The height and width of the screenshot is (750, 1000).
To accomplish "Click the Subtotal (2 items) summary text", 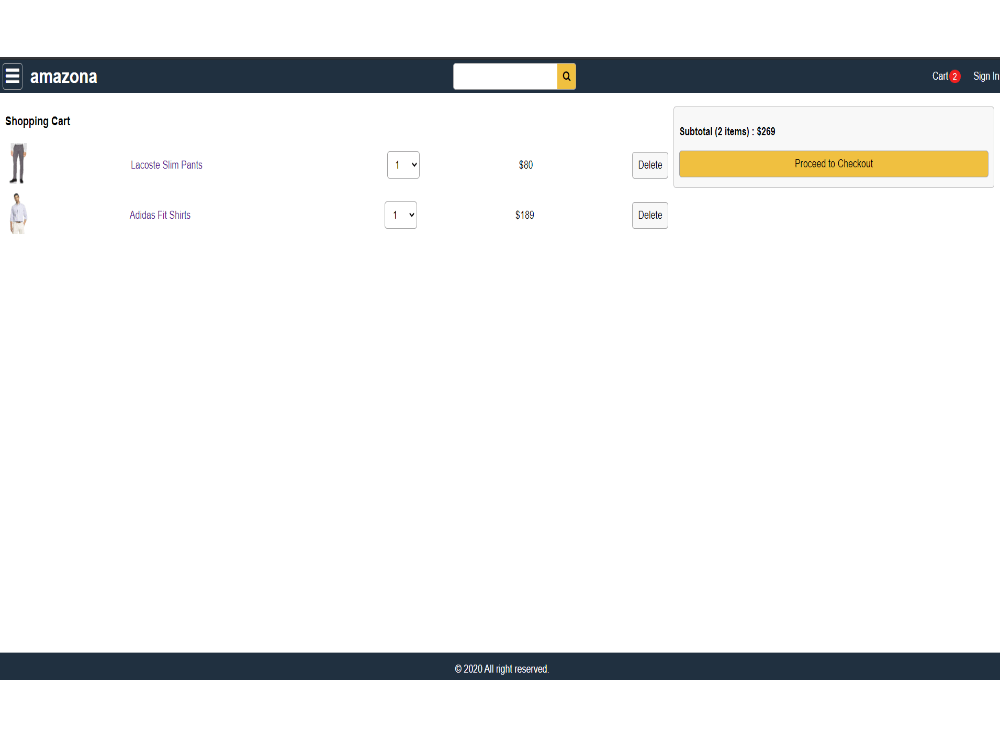I will [x=728, y=131].
